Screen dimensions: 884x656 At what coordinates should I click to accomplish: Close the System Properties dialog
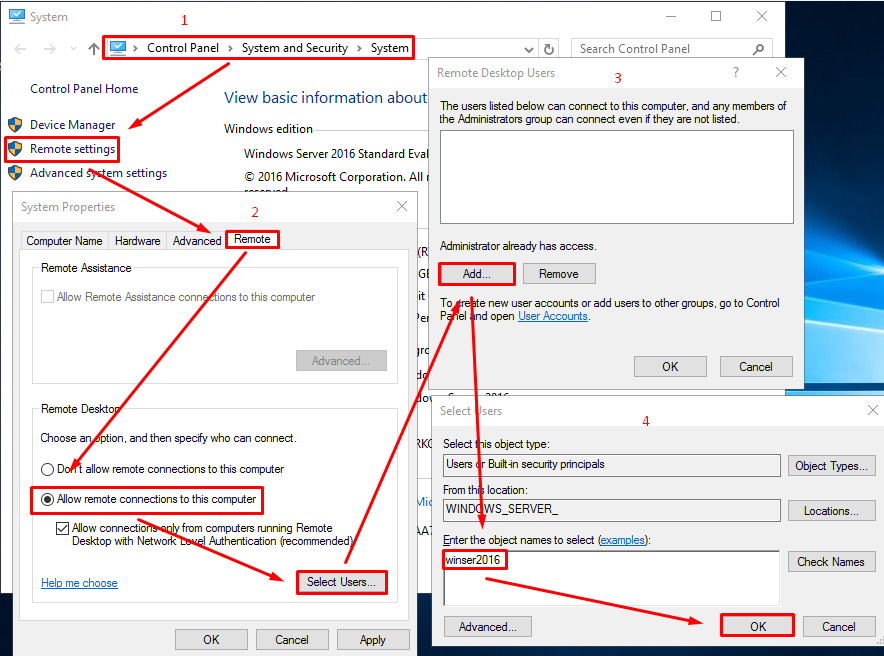(402, 206)
